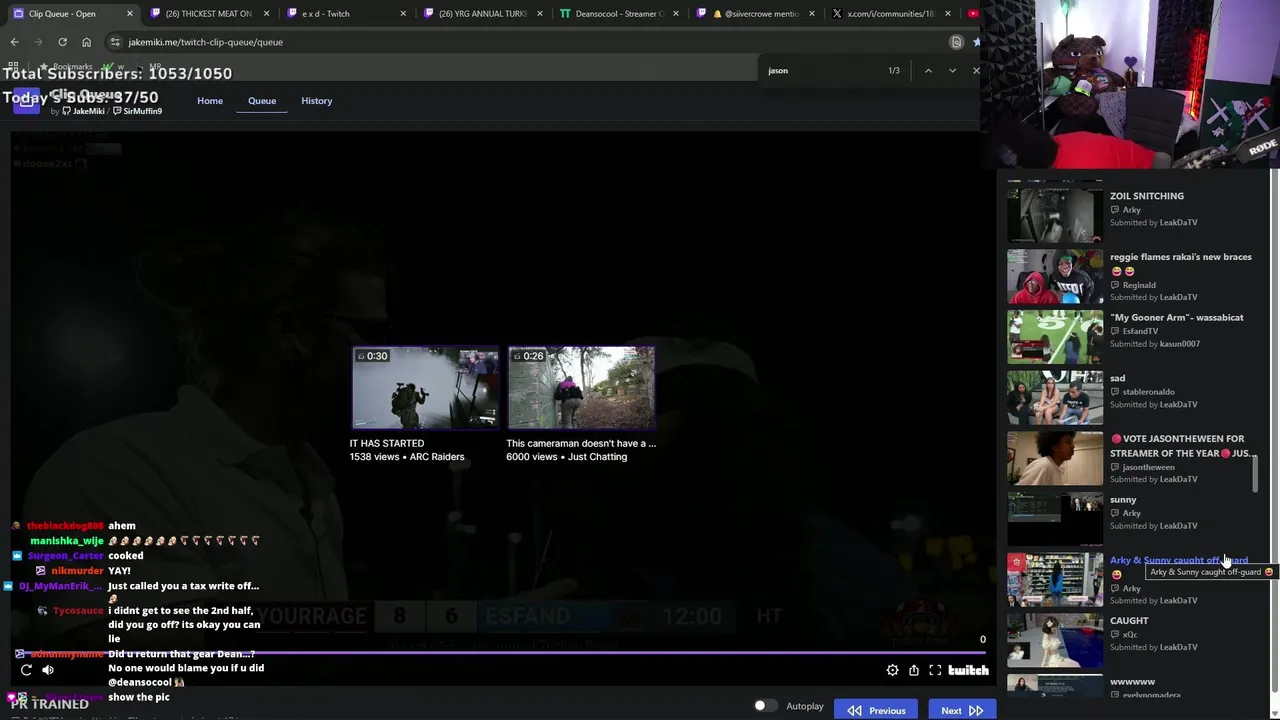Open the stableronaldo clip thumbnail
This screenshot has width=1280, height=720.
(1055, 398)
